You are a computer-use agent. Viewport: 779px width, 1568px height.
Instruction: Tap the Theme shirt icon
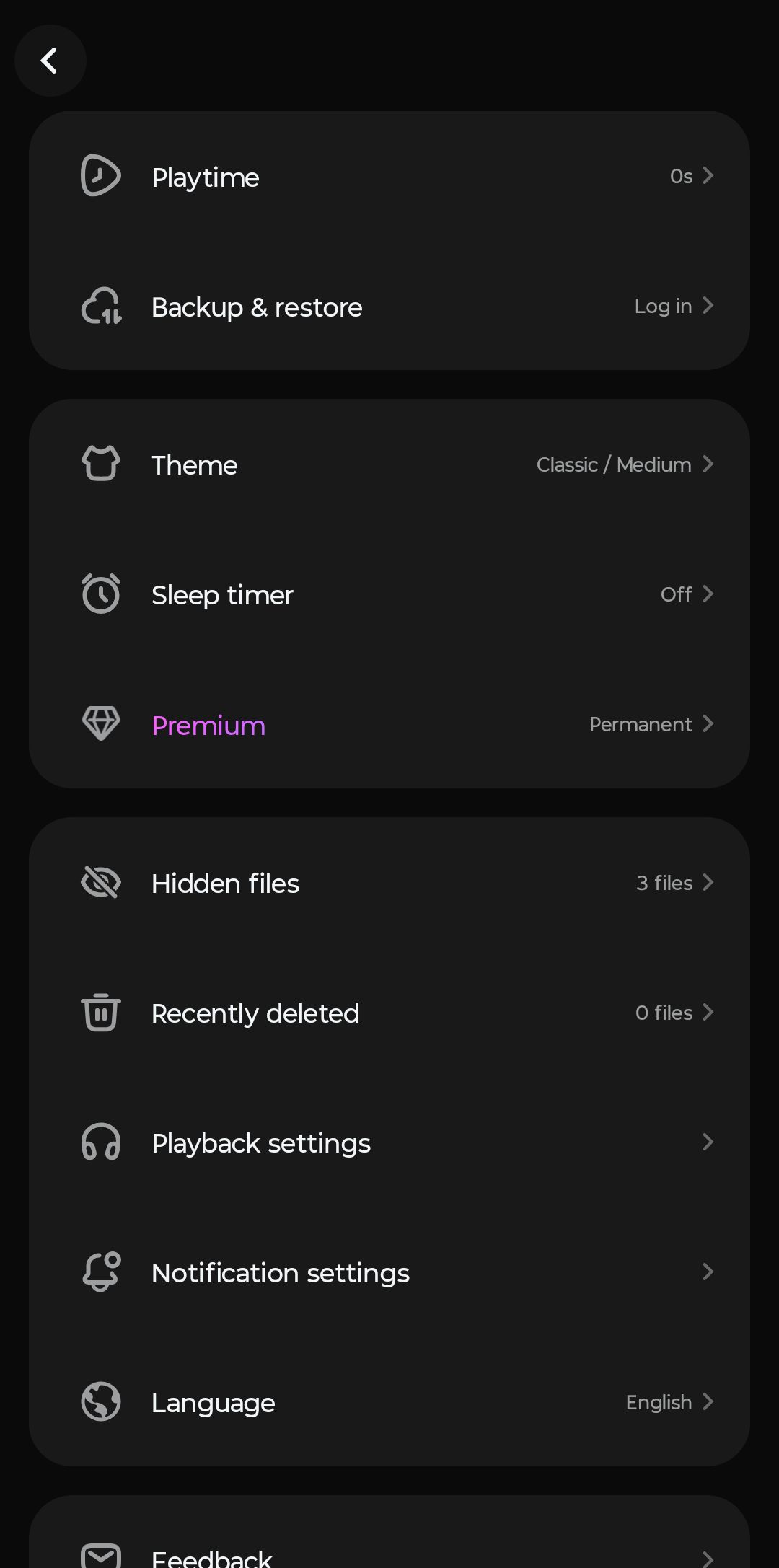[x=101, y=464]
